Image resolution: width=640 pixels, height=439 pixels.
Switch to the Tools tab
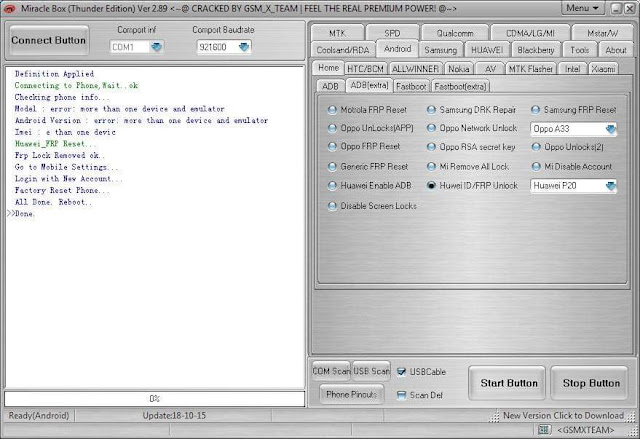579,50
